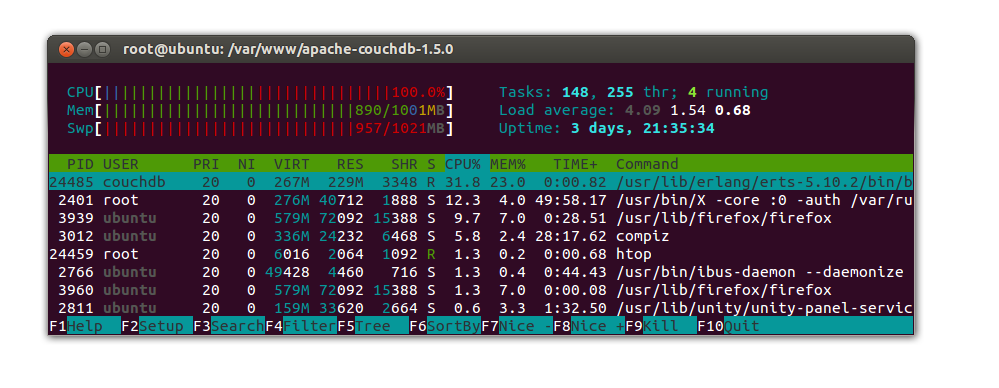The height and width of the screenshot is (388, 999).
Task: Select the firefox process with PID 3939
Action: coord(481,218)
